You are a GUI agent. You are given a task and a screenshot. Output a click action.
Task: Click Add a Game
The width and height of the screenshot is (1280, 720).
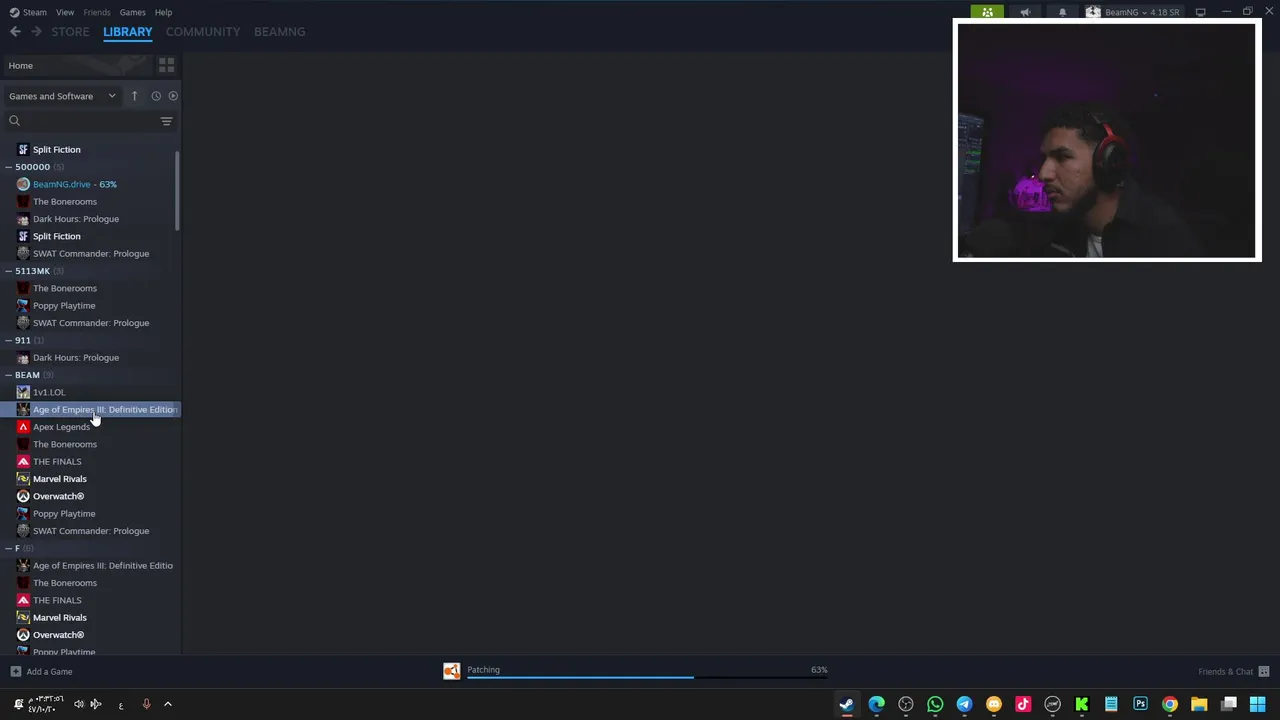click(41, 672)
